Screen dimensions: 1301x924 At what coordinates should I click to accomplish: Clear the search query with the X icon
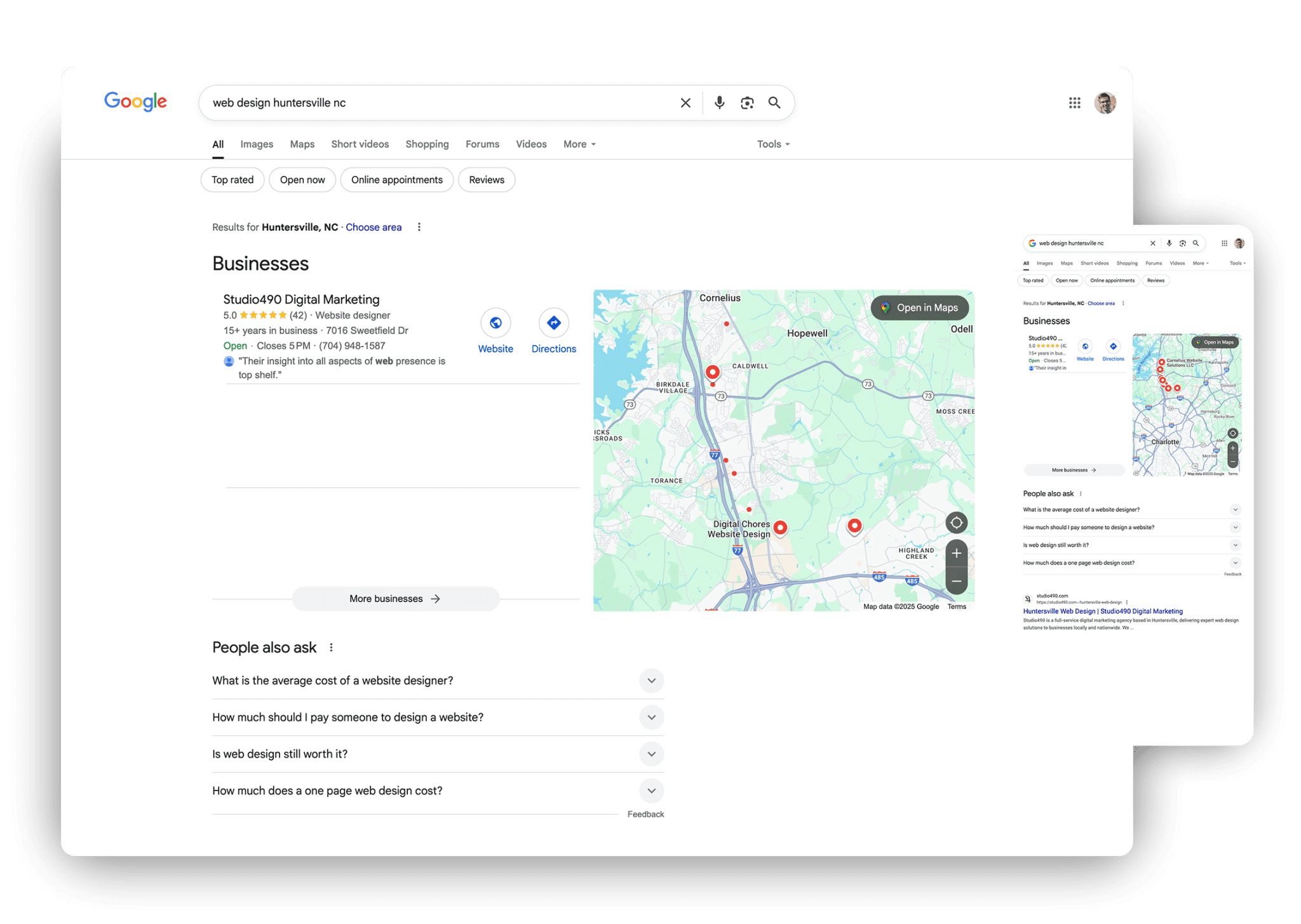click(685, 103)
